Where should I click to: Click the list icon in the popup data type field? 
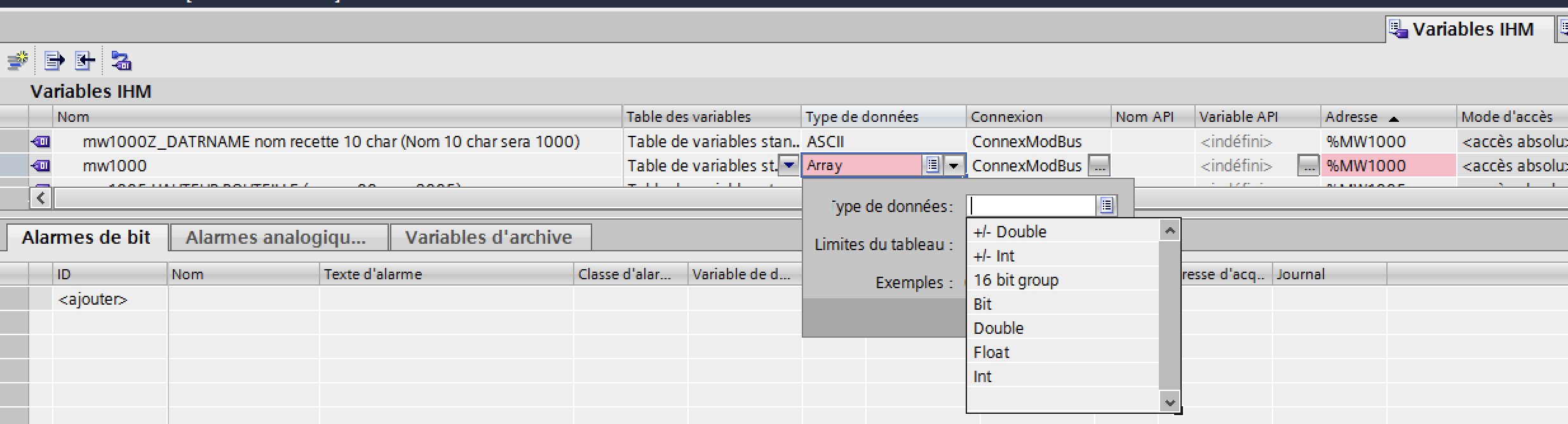1106,206
